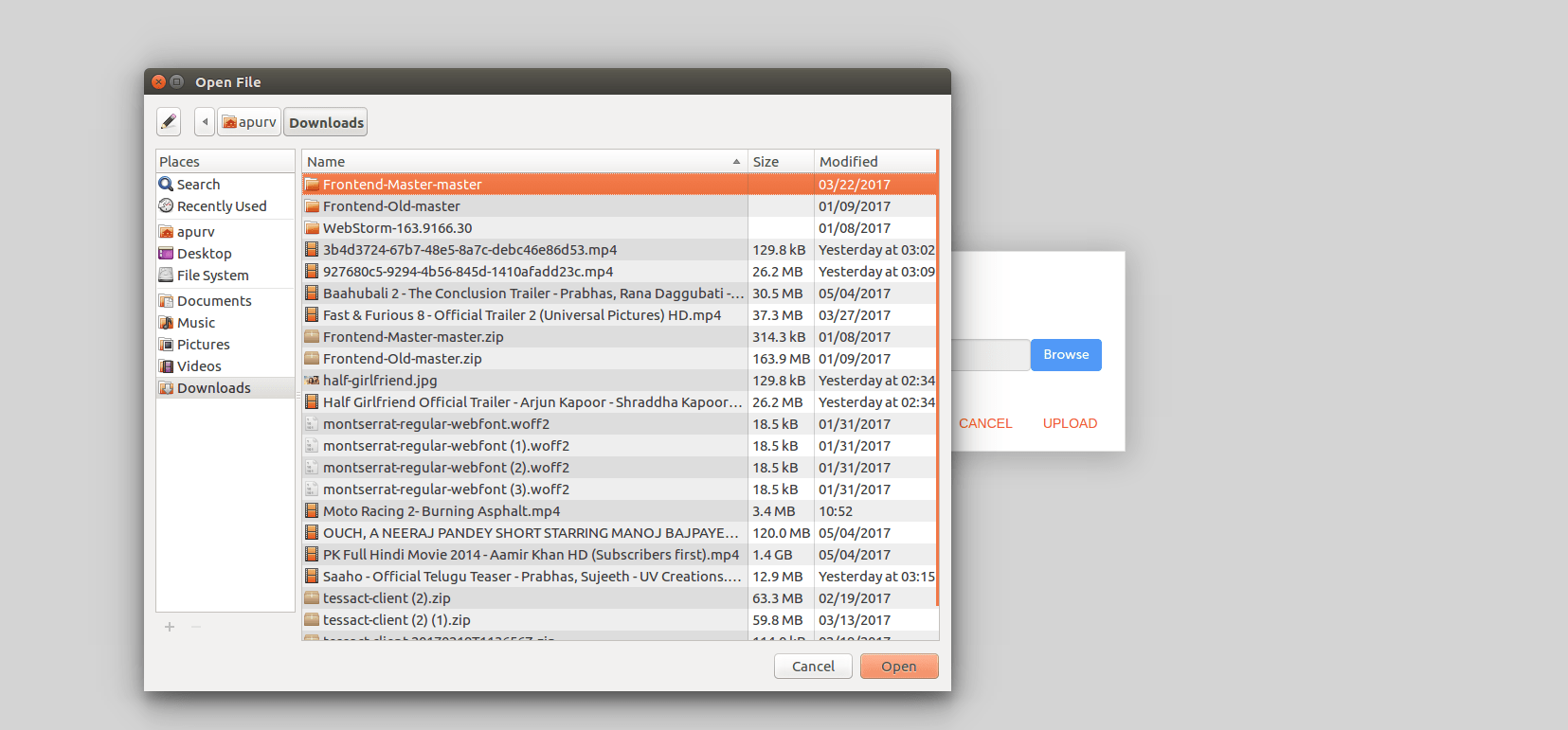Image resolution: width=1568 pixels, height=730 pixels.
Task: Click the back arrow in the path bar
Action: point(205,122)
